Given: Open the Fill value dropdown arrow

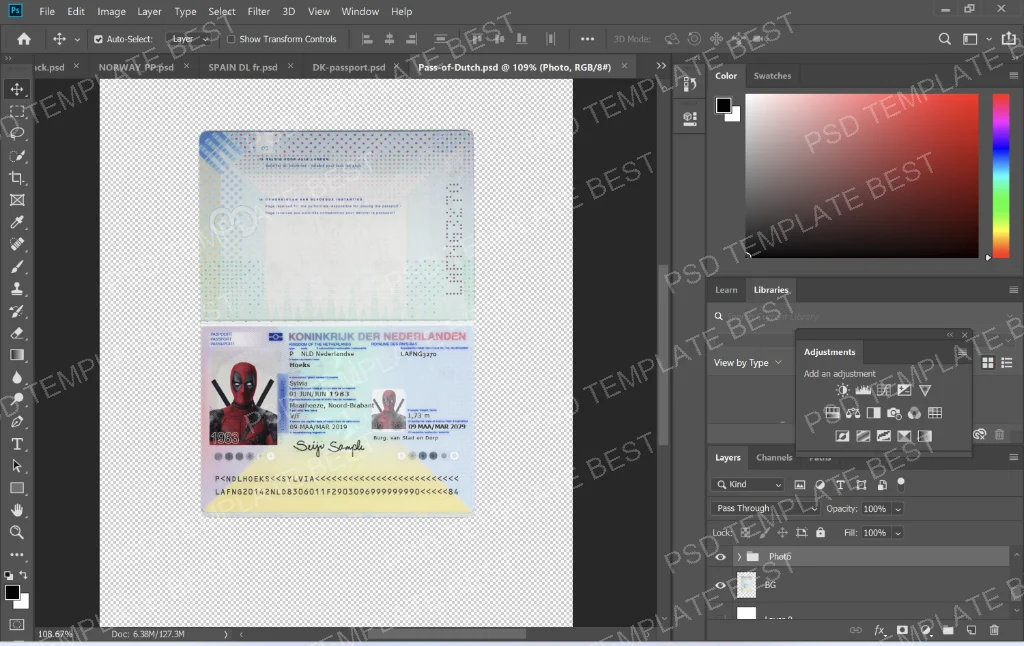Looking at the screenshot, I should click(x=898, y=533).
